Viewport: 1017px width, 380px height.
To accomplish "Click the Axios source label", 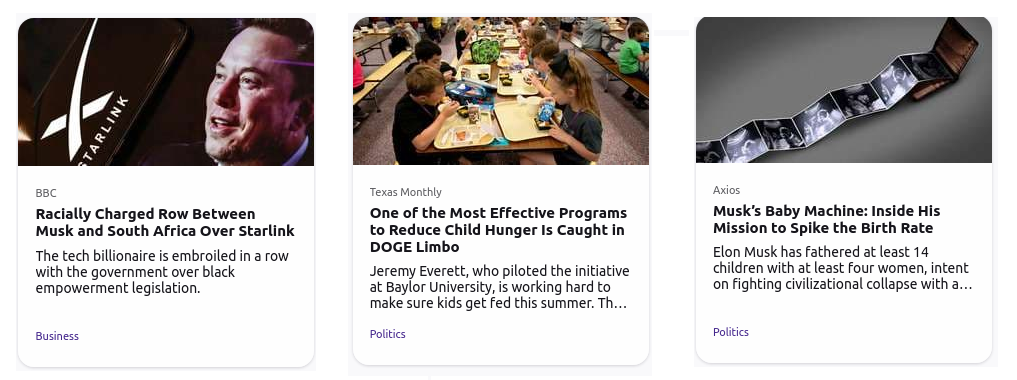I will pos(726,190).
